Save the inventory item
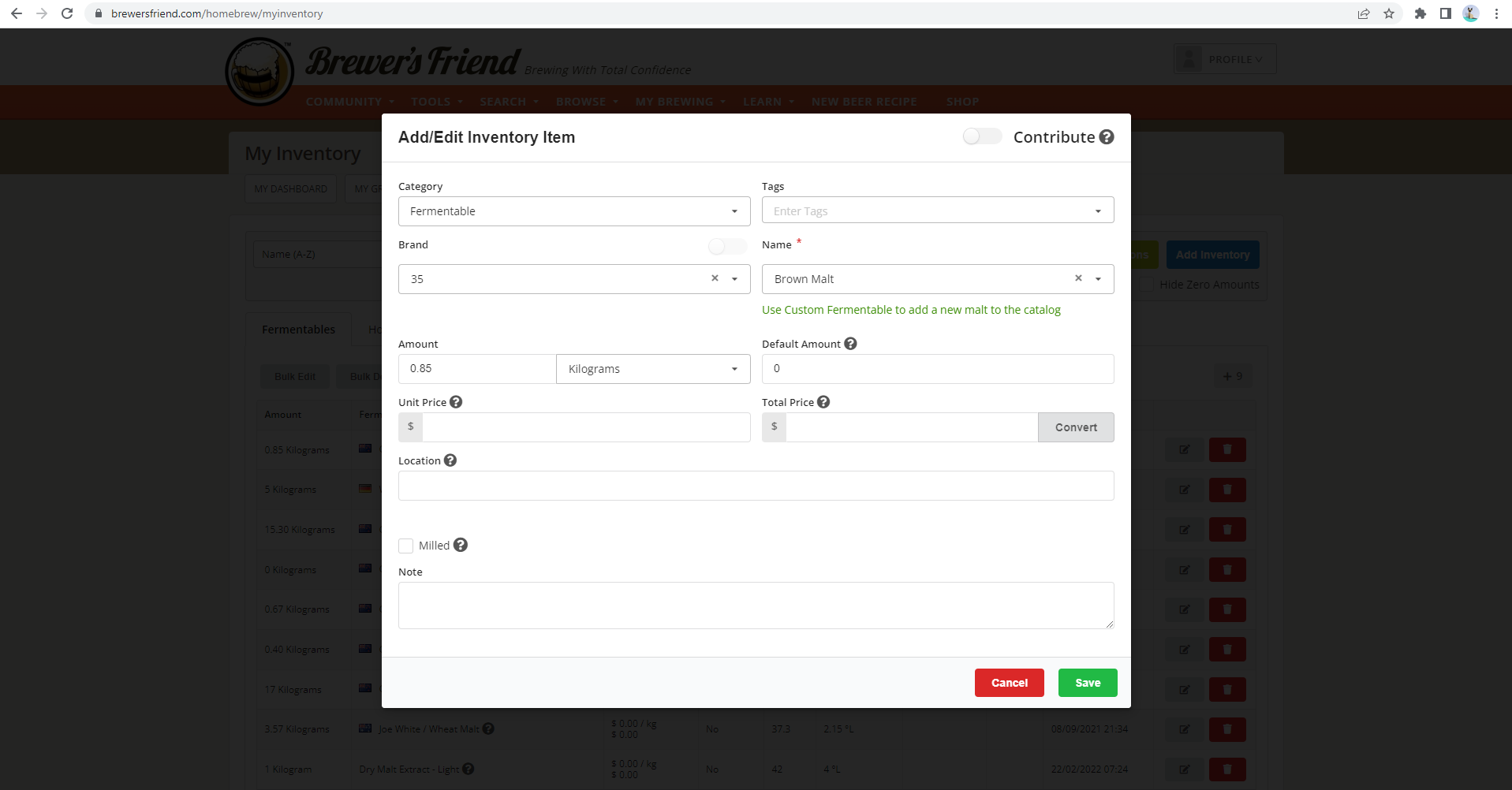This screenshot has width=1512, height=790. coord(1087,683)
